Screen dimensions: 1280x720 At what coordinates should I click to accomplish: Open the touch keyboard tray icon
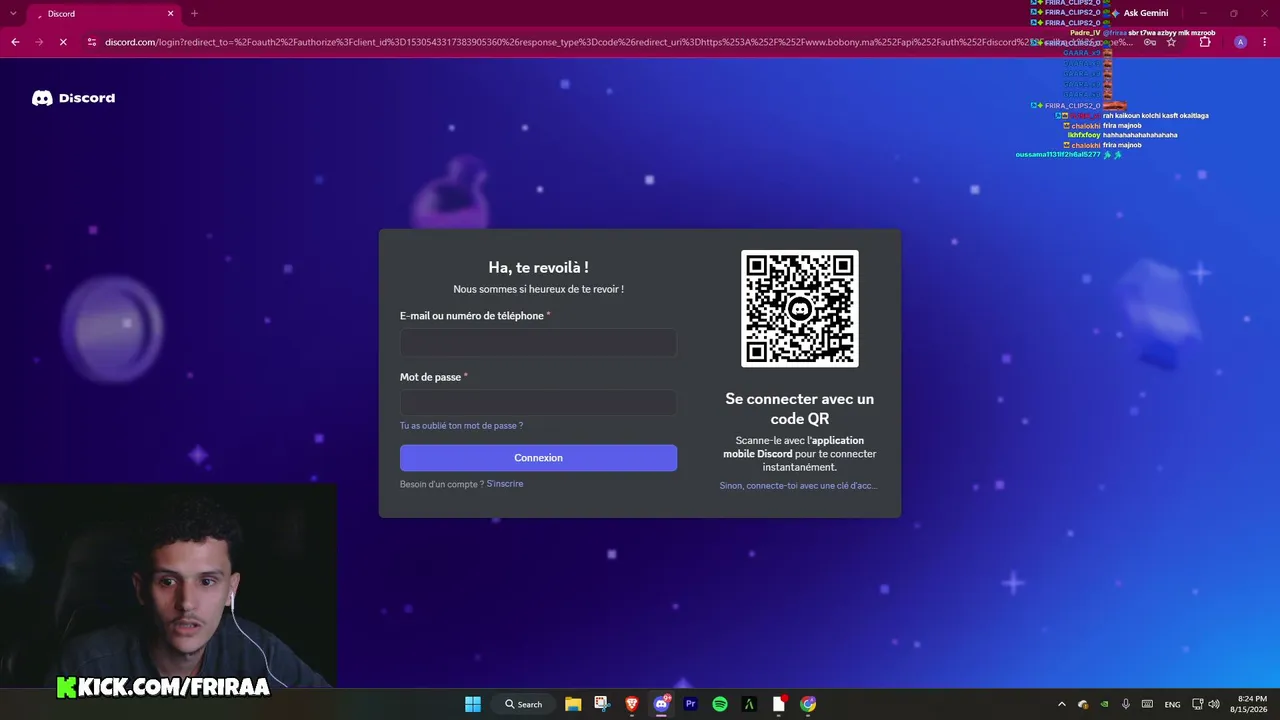tap(1148, 704)
